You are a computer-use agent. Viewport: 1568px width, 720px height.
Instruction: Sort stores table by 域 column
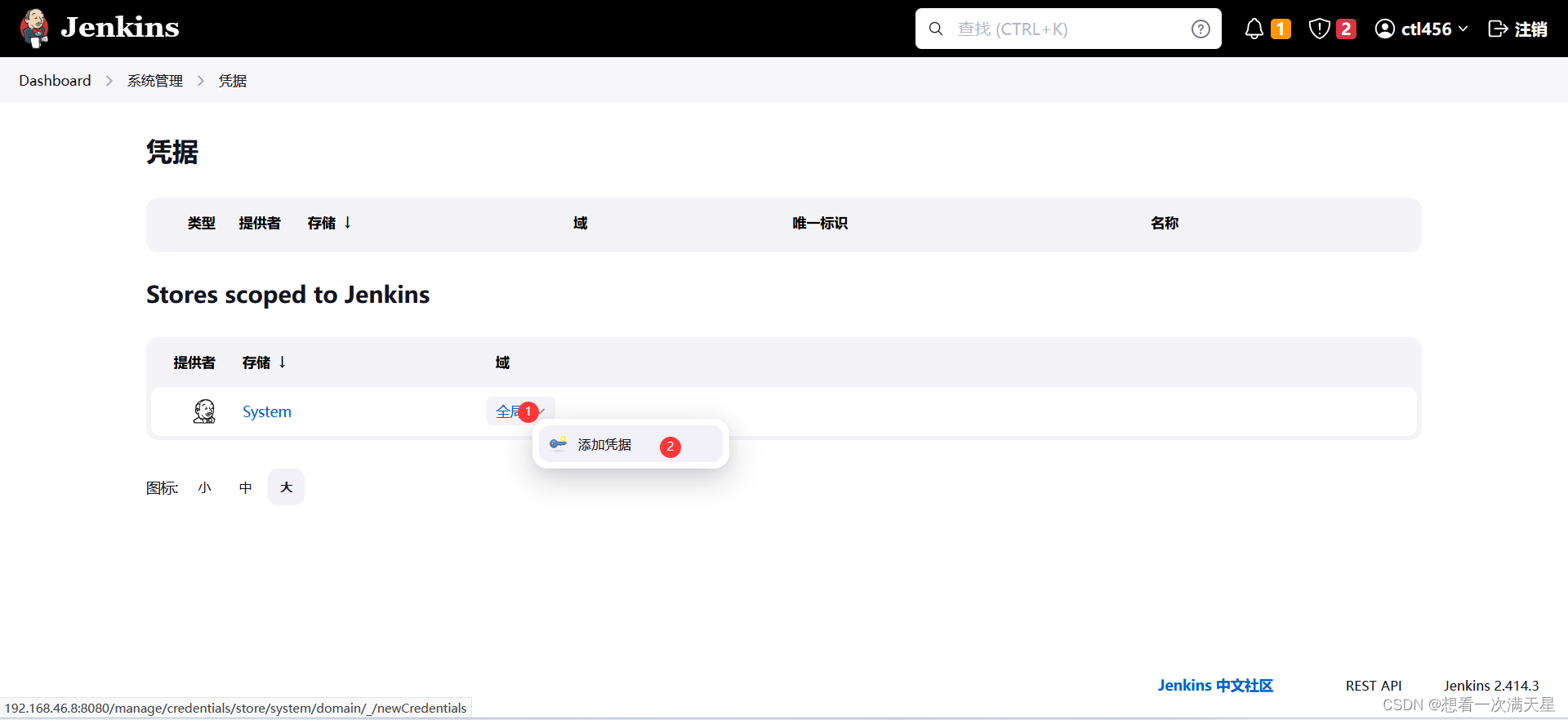coord(502,362)
